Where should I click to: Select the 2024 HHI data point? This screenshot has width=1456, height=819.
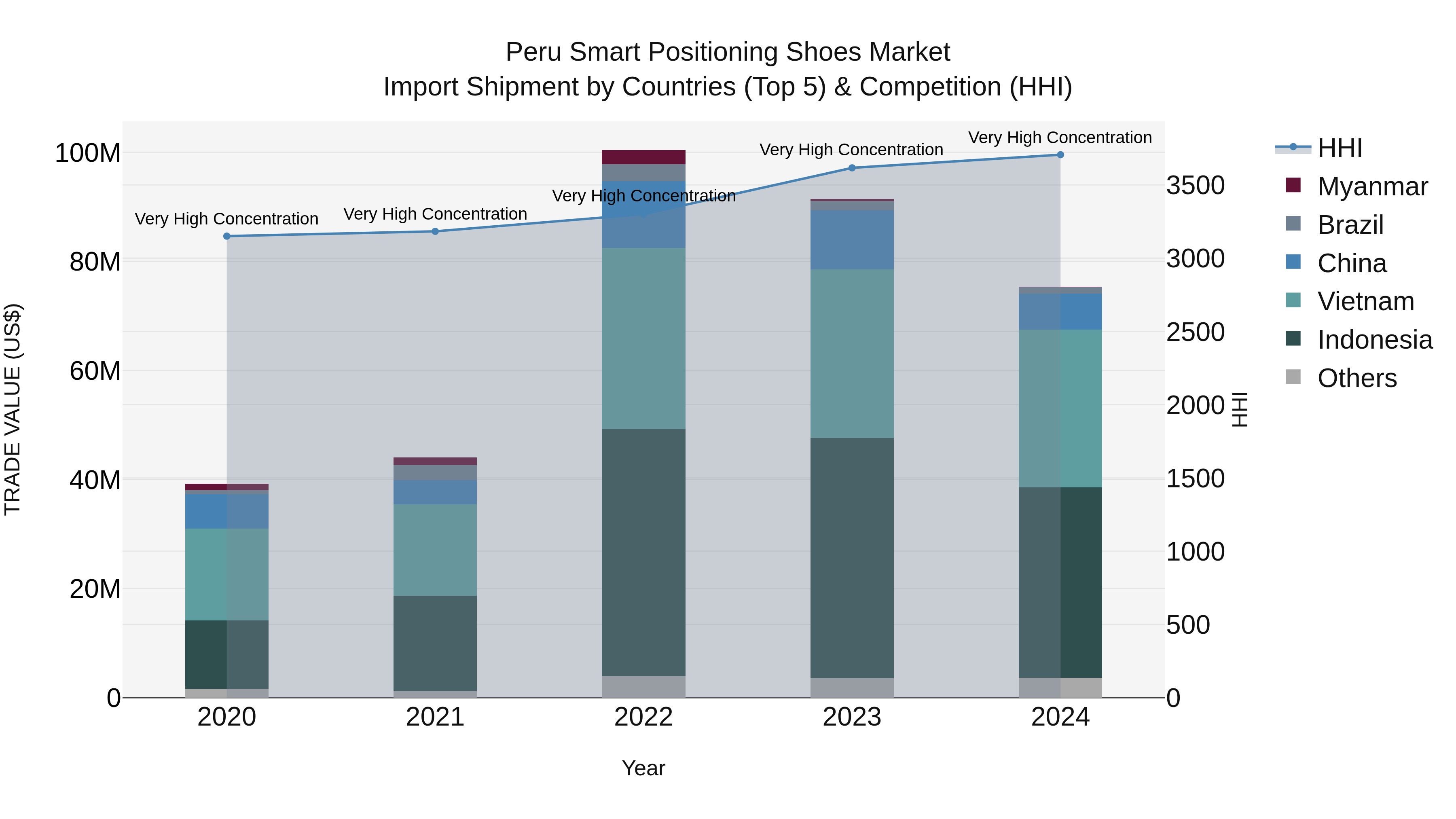(1060, 155)
